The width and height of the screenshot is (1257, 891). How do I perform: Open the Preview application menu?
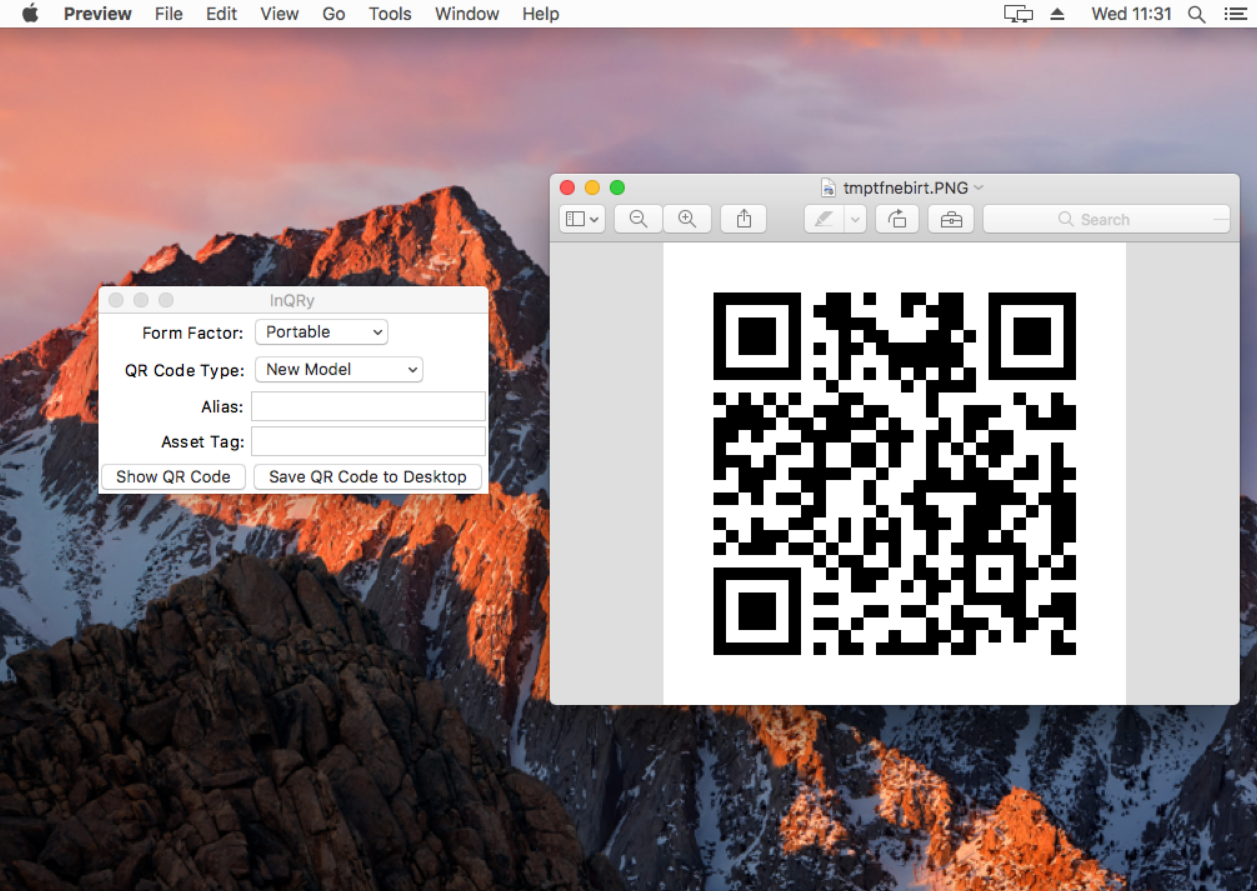pyautogui.click(x=97, y=14)
